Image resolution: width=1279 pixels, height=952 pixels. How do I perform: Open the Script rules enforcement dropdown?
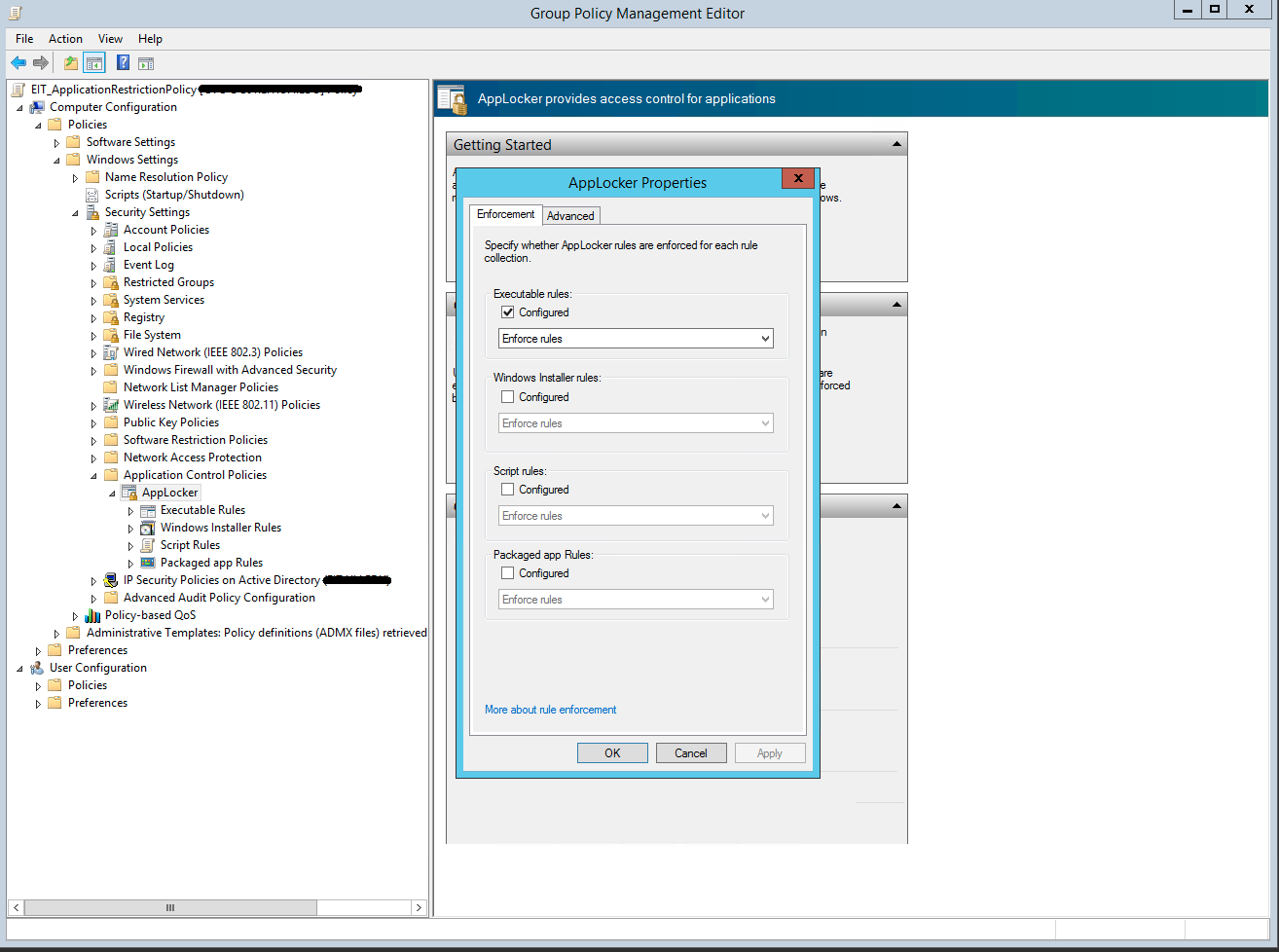pyautogui.click(x=636, y=516)
